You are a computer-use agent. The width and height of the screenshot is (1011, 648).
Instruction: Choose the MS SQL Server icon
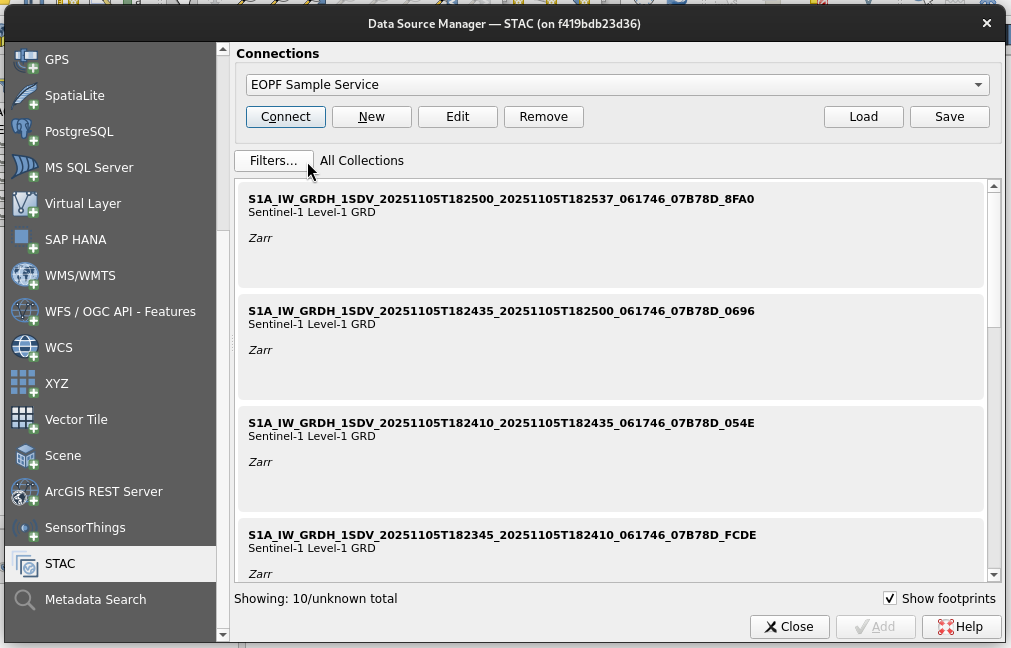click(25, 168)
